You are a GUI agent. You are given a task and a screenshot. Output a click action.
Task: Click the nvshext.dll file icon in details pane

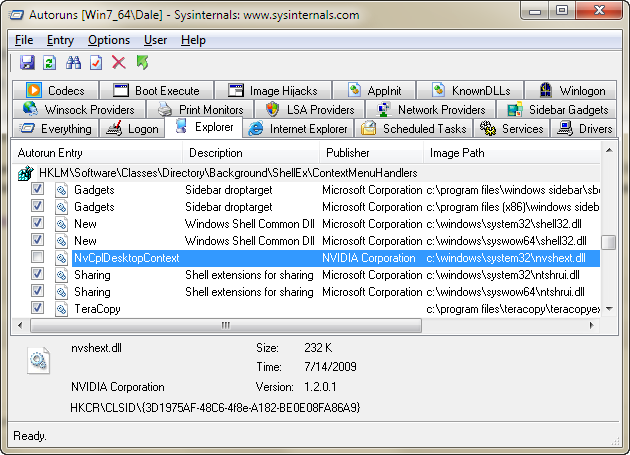pyautogui.click(x=39, y=361)
